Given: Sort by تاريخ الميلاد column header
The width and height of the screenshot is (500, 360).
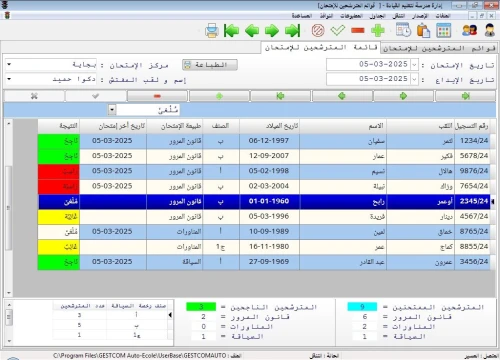Looking at the screenshot, I should 269,126.
